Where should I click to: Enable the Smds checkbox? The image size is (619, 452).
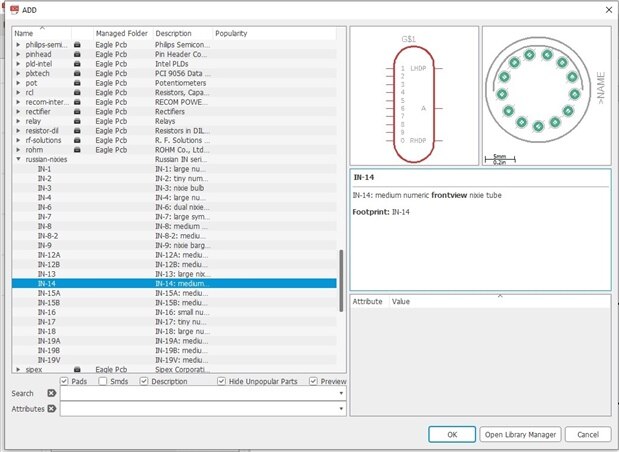[x=102, y=381]
